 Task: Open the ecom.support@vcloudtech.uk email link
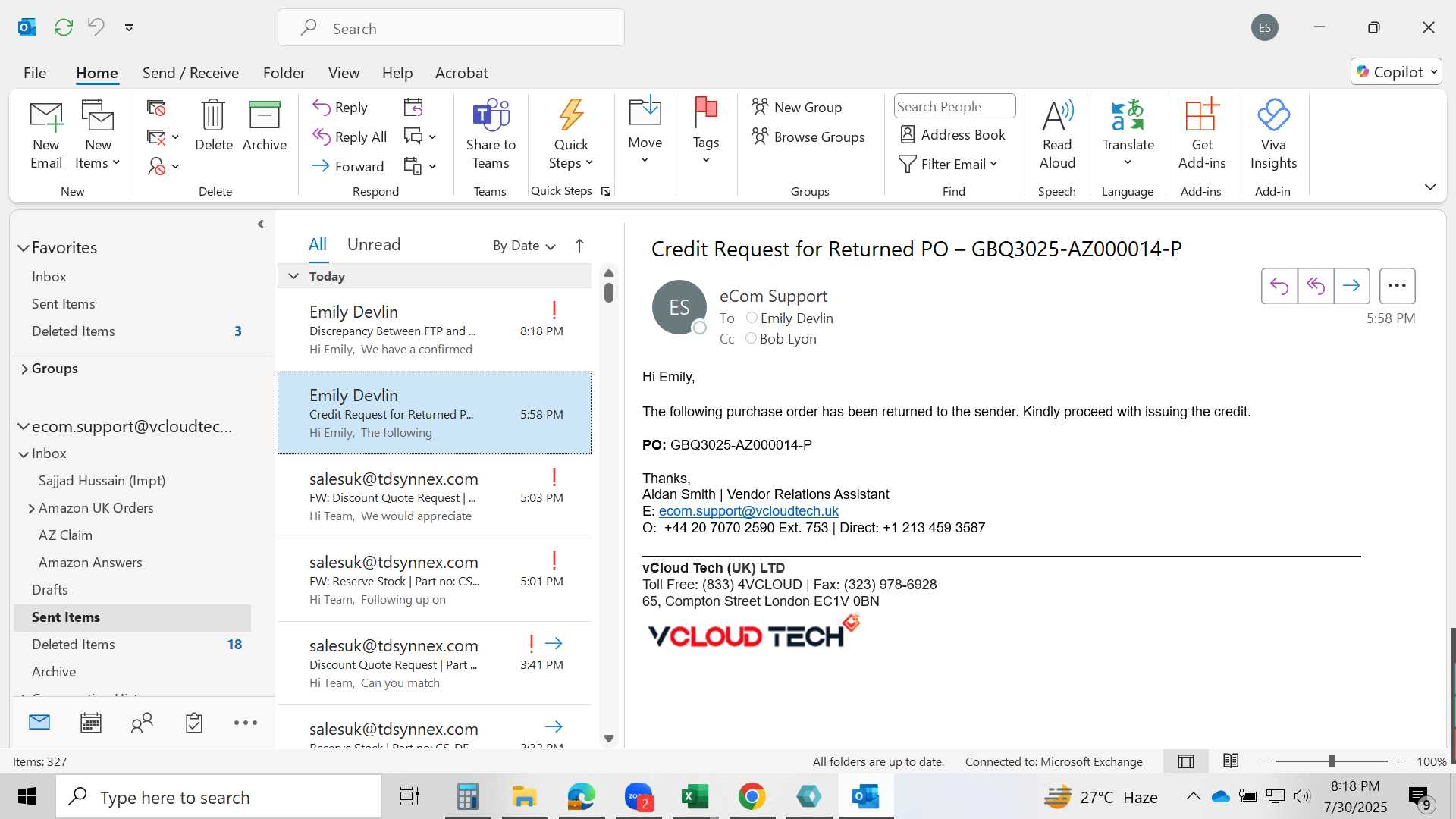[x=748, y=511]
